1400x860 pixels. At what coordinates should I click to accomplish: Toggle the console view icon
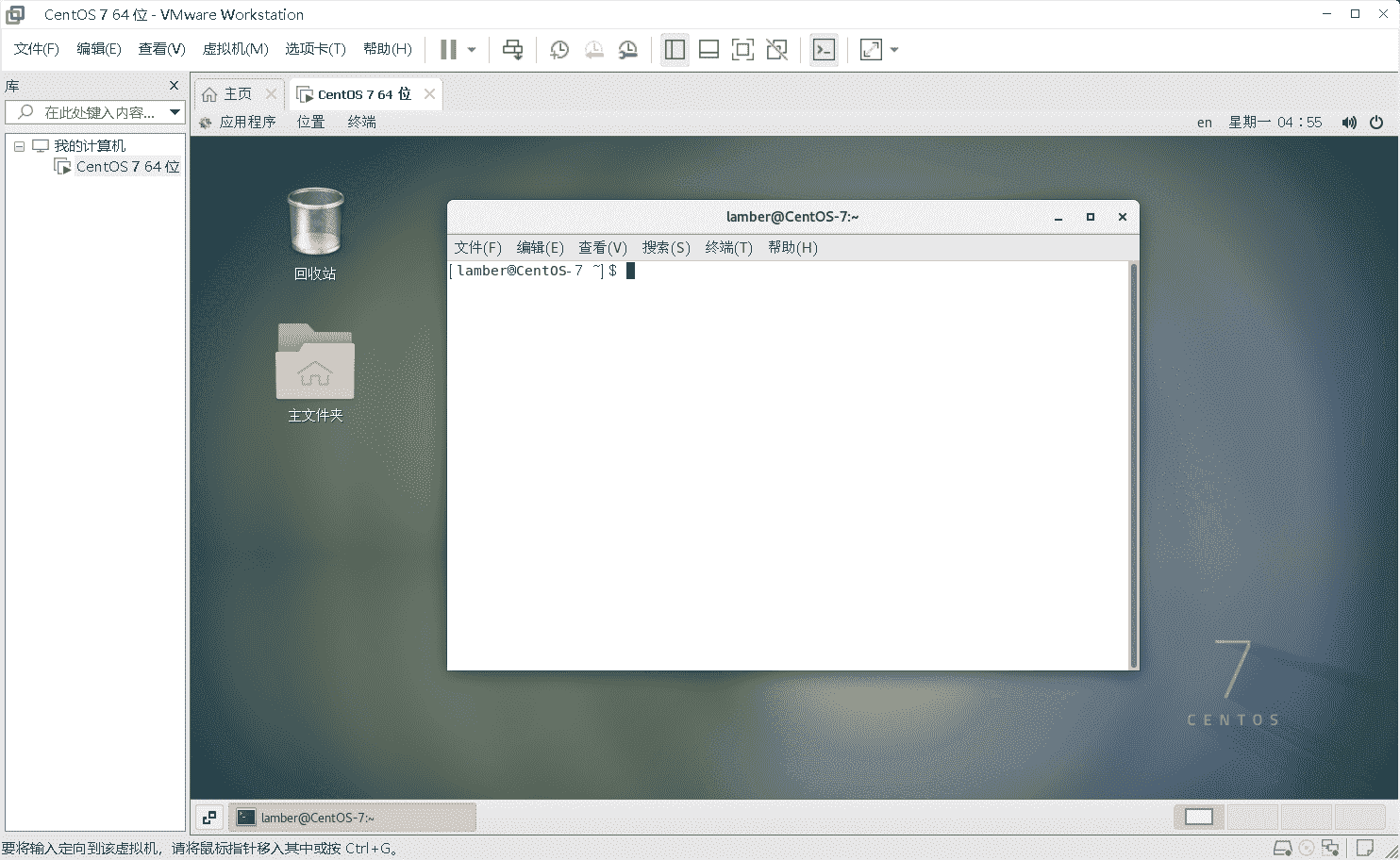(824, 50)
